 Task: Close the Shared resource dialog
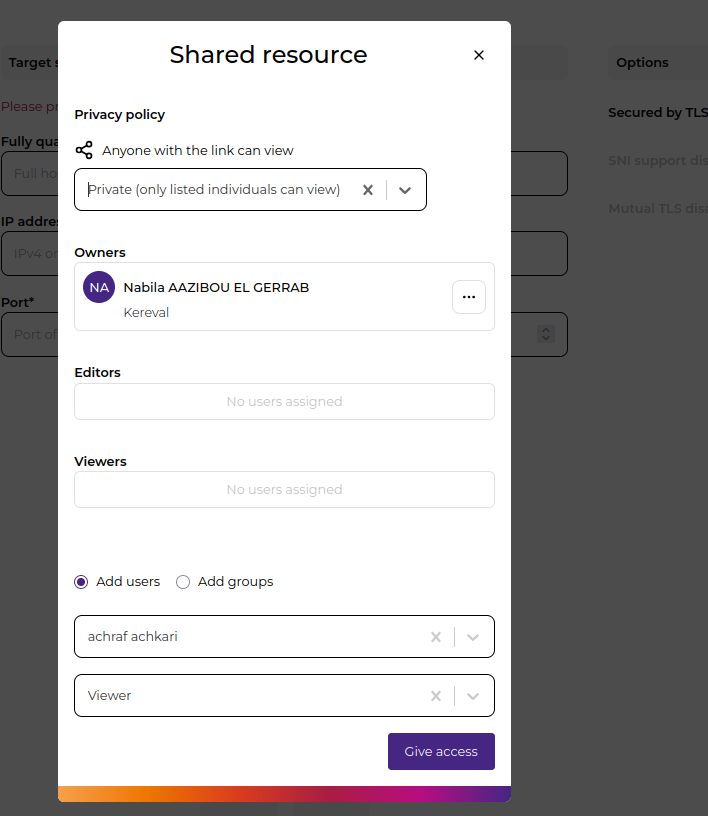point(478,55)
